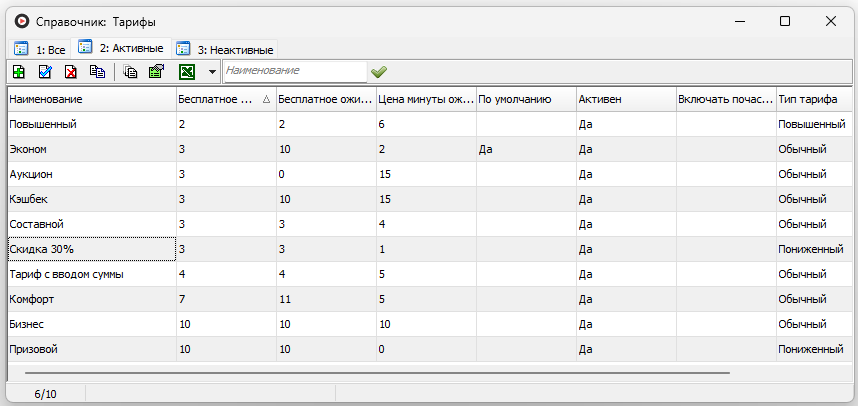Select the Комфорт tariff row
Viewport: 858px width, 406px height.
[430, 299]
